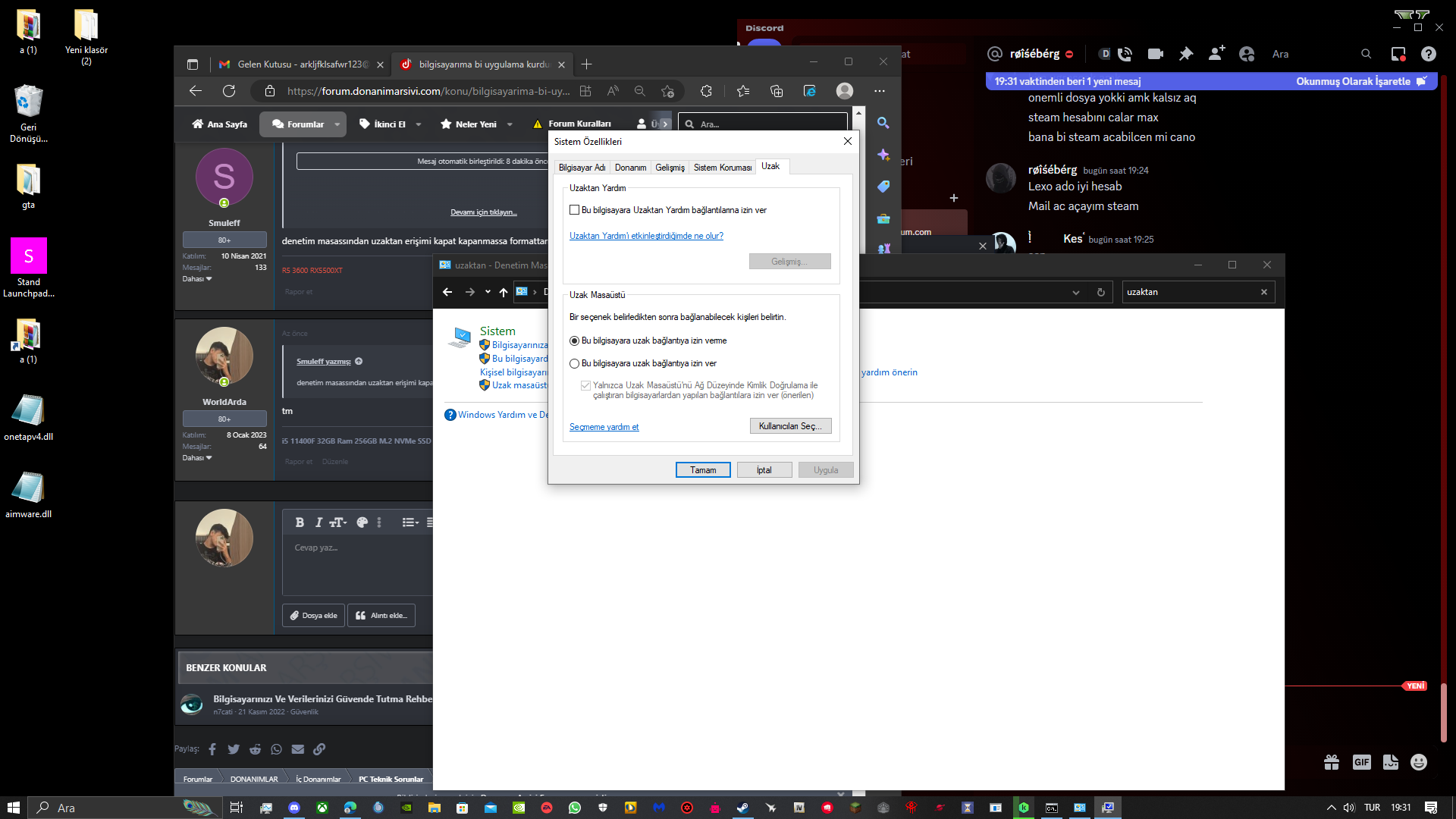The width and height of the screenshot is (1456, 819).
Task: Show user profile icon in Discord header
Action: 1247,54
